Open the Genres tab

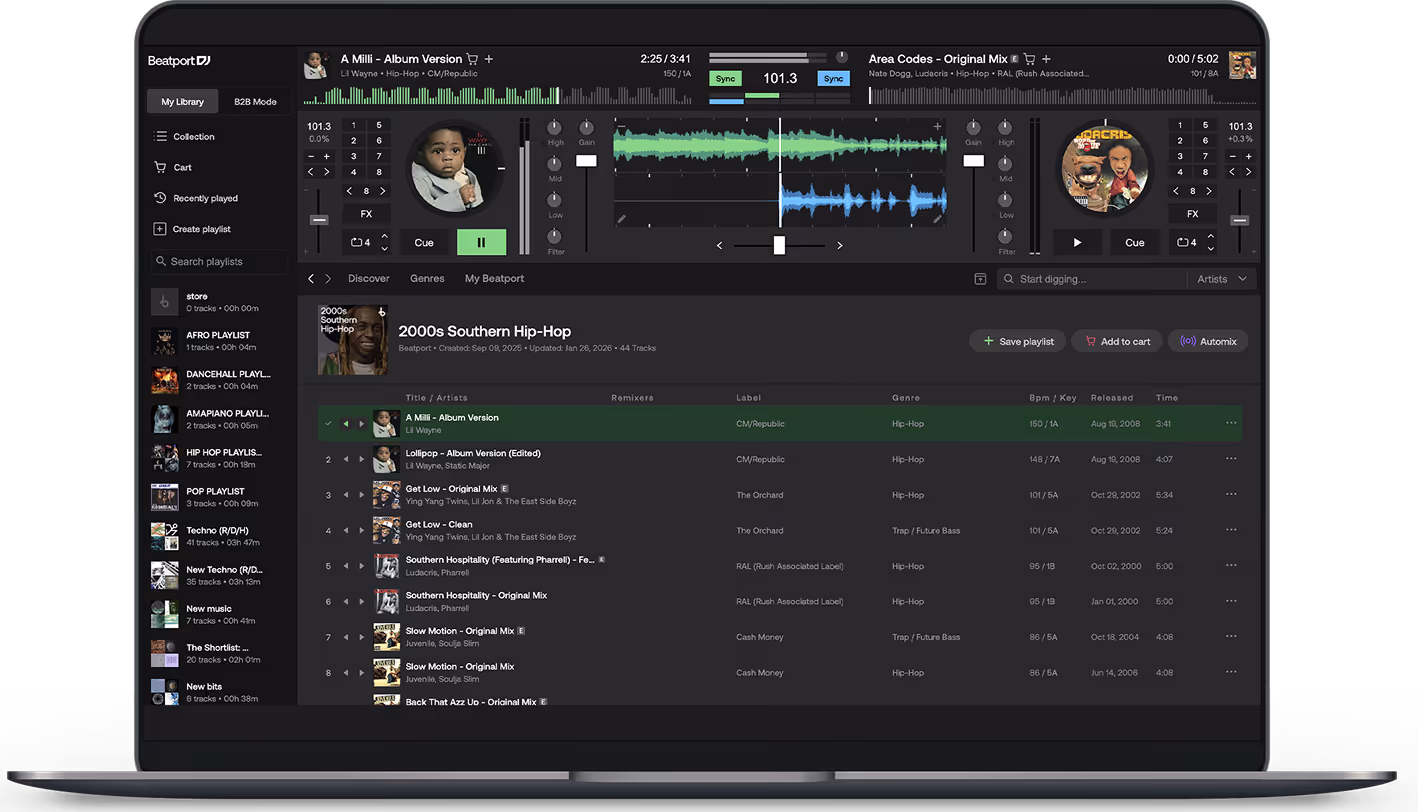pos(427,279)
